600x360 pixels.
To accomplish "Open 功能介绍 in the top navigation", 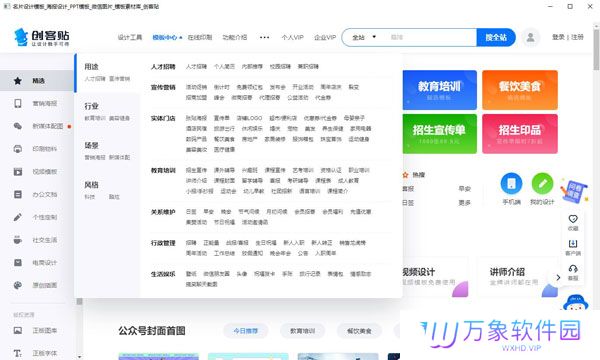I will click(235, 37).
